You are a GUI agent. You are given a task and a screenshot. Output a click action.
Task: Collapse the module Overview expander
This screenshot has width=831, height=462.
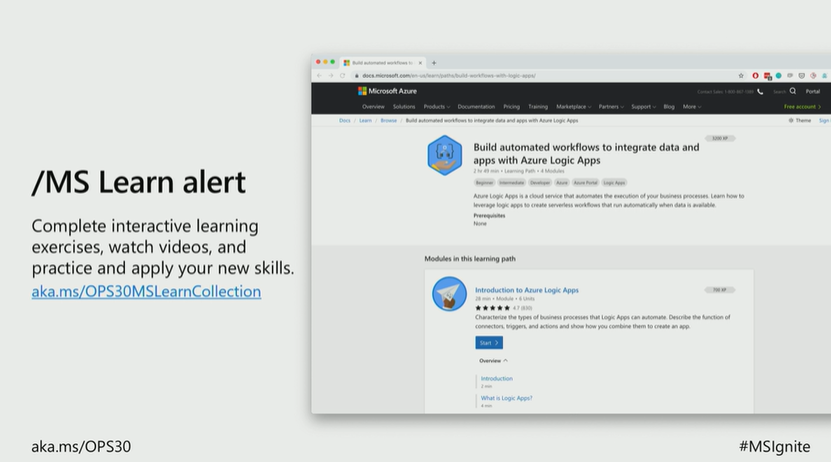[493, 361]
